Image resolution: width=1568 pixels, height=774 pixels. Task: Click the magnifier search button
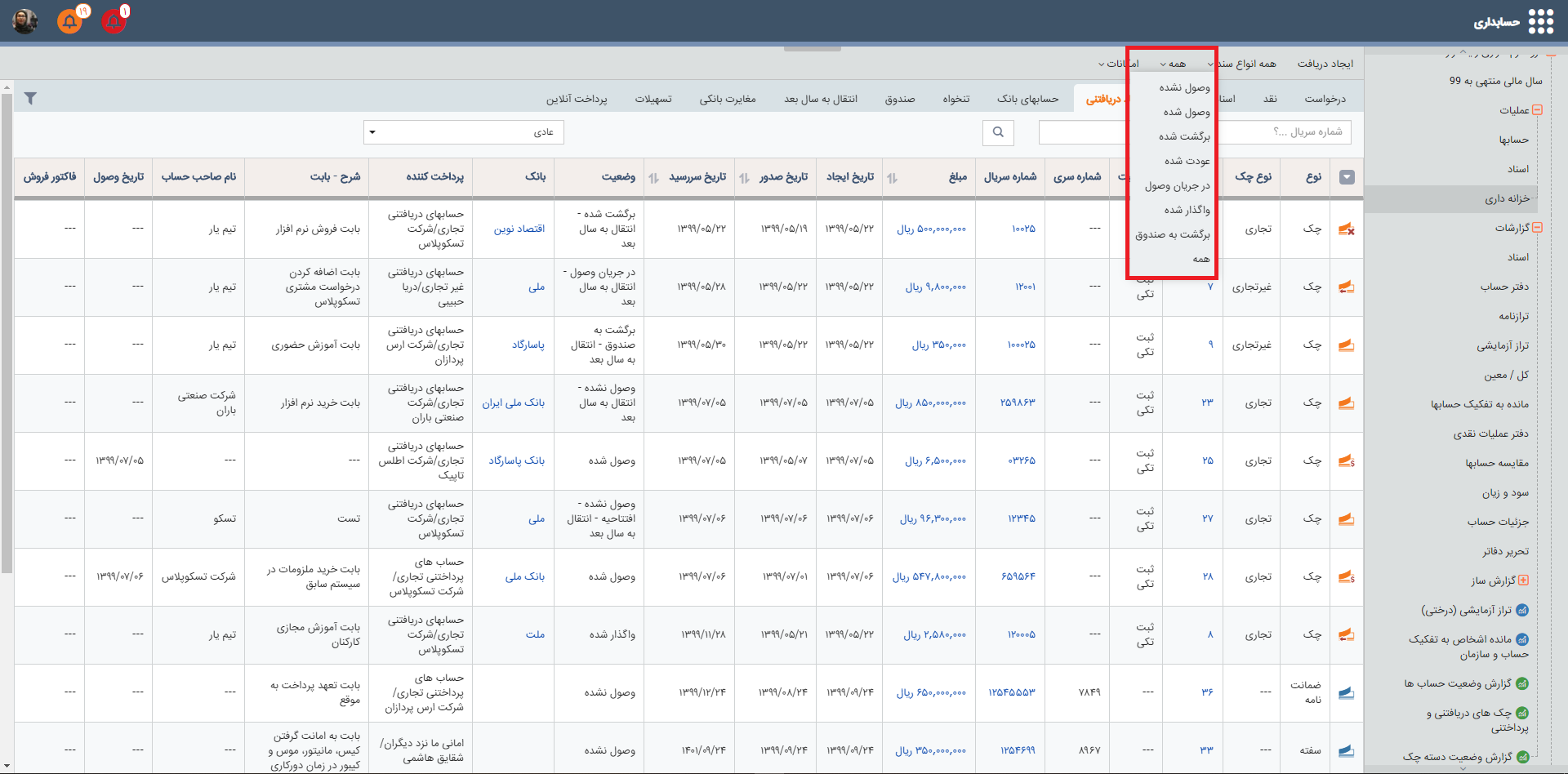pos(998,132)
